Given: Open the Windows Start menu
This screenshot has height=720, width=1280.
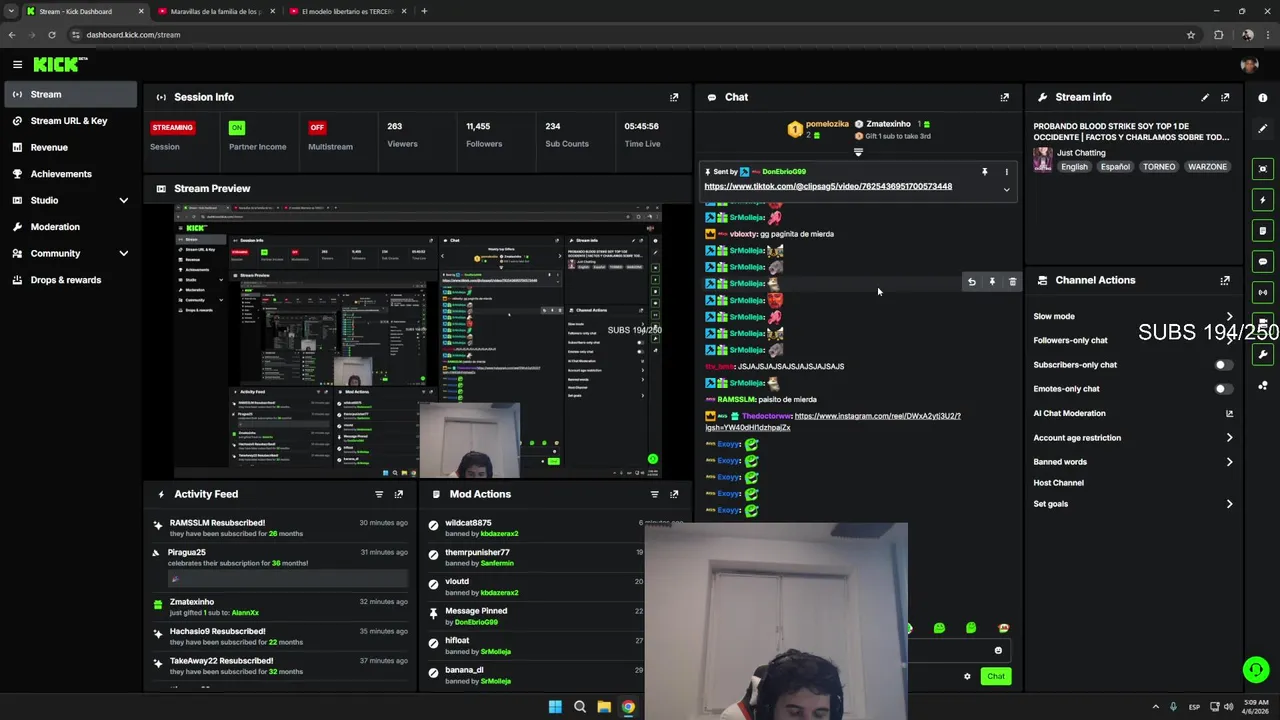Looking at the screenshot, I should (x=555, y=707).
